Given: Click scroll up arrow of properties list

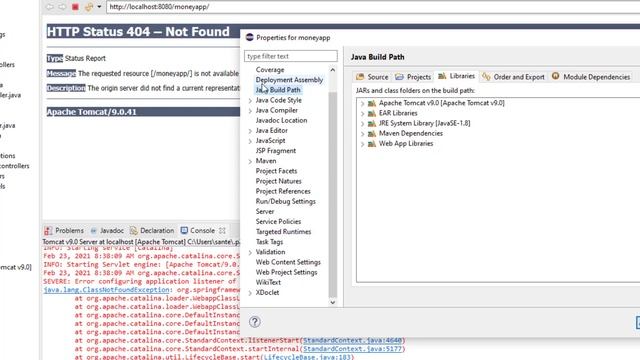Looking at the screenshot, I should [333, 70].
